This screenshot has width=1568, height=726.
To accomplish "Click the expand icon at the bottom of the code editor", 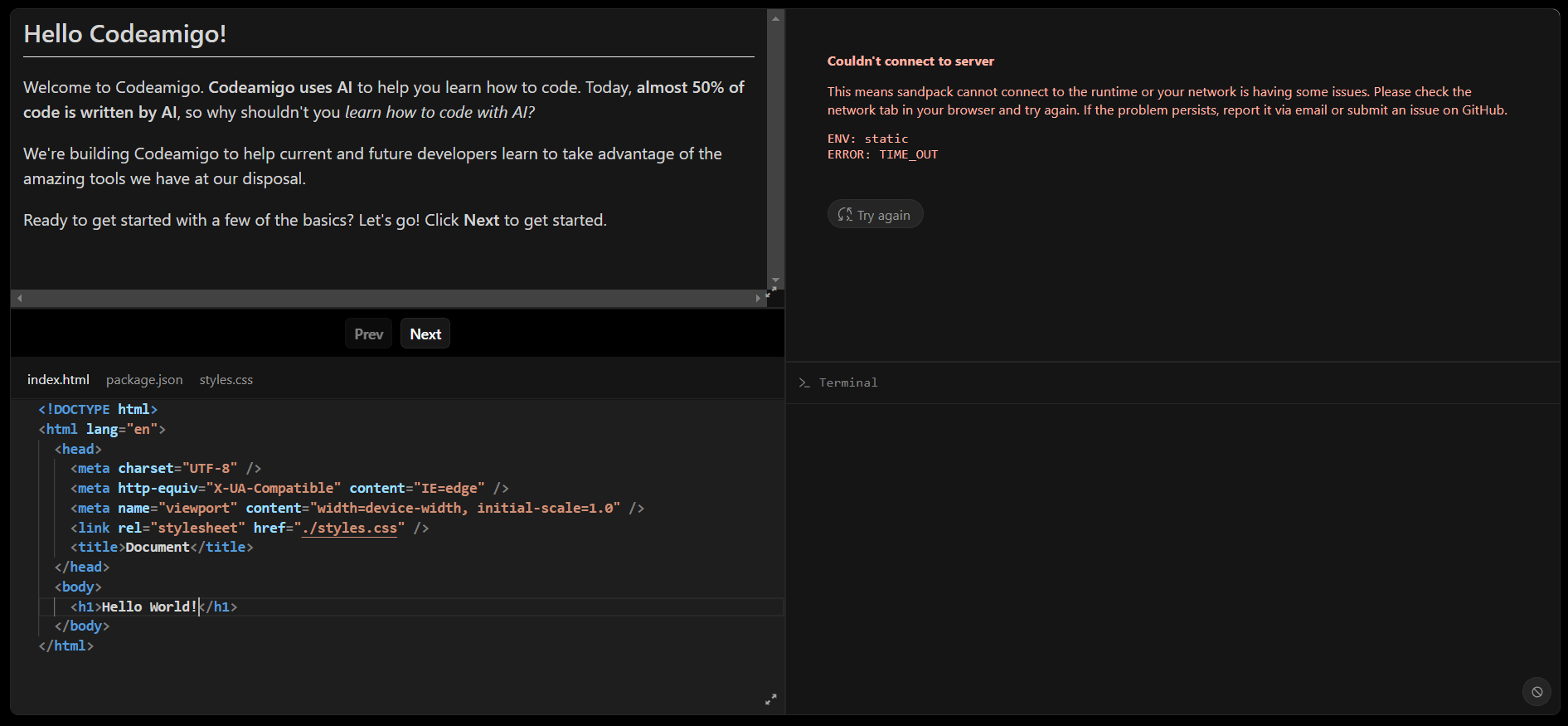I will pos(770,699).
